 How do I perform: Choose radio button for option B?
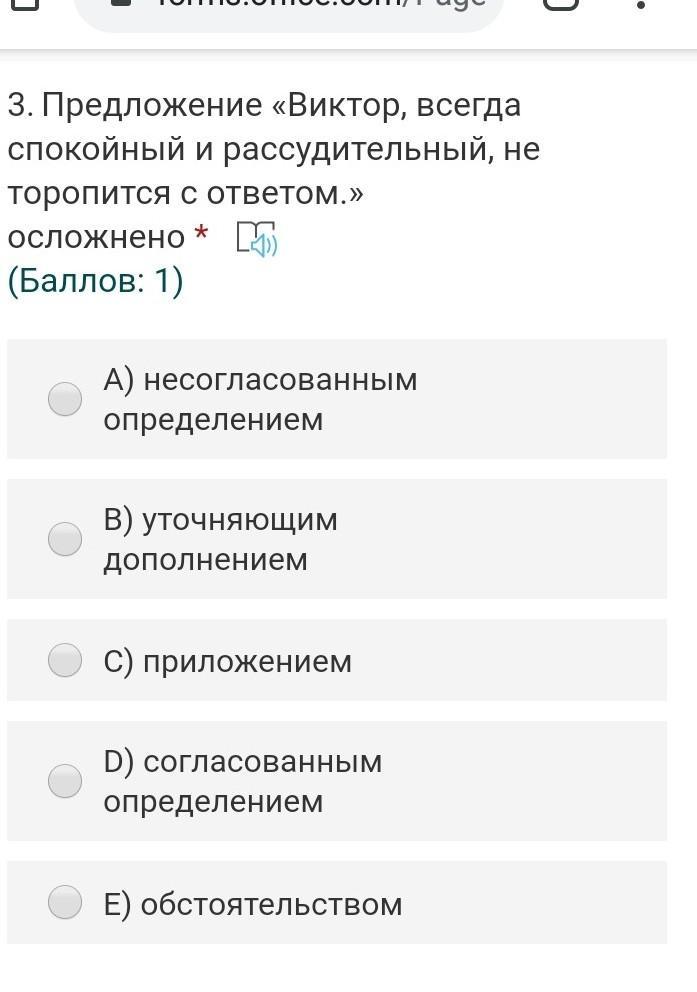pyautogui.click(x=65, y=539)
